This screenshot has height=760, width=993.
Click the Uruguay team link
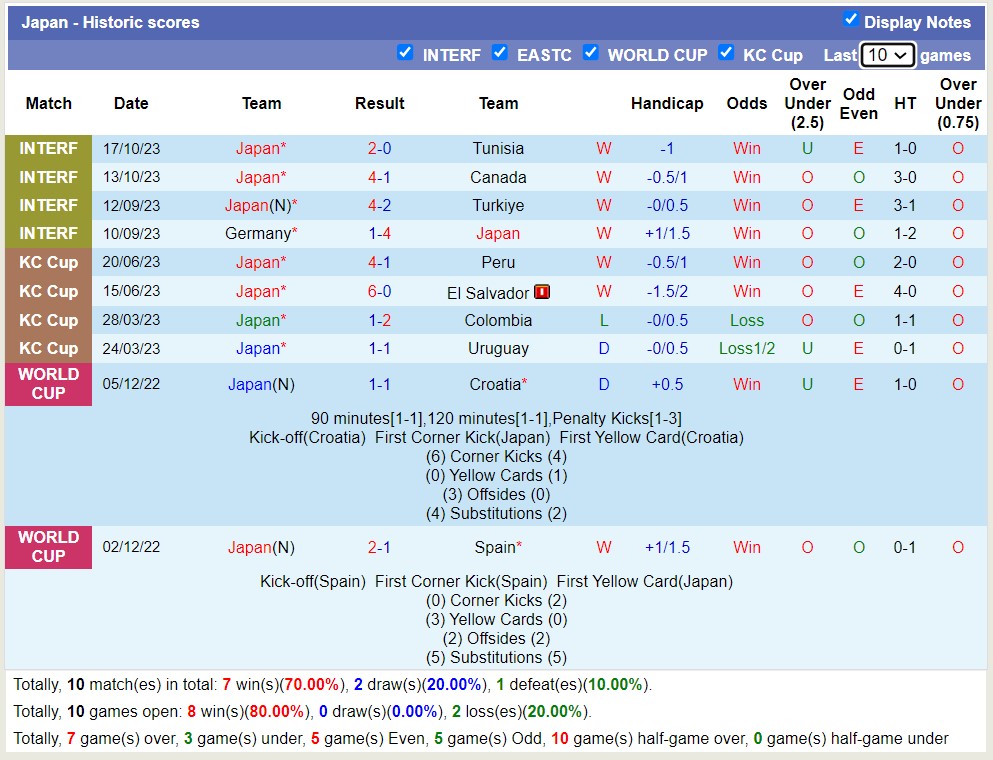click(498, 348)
